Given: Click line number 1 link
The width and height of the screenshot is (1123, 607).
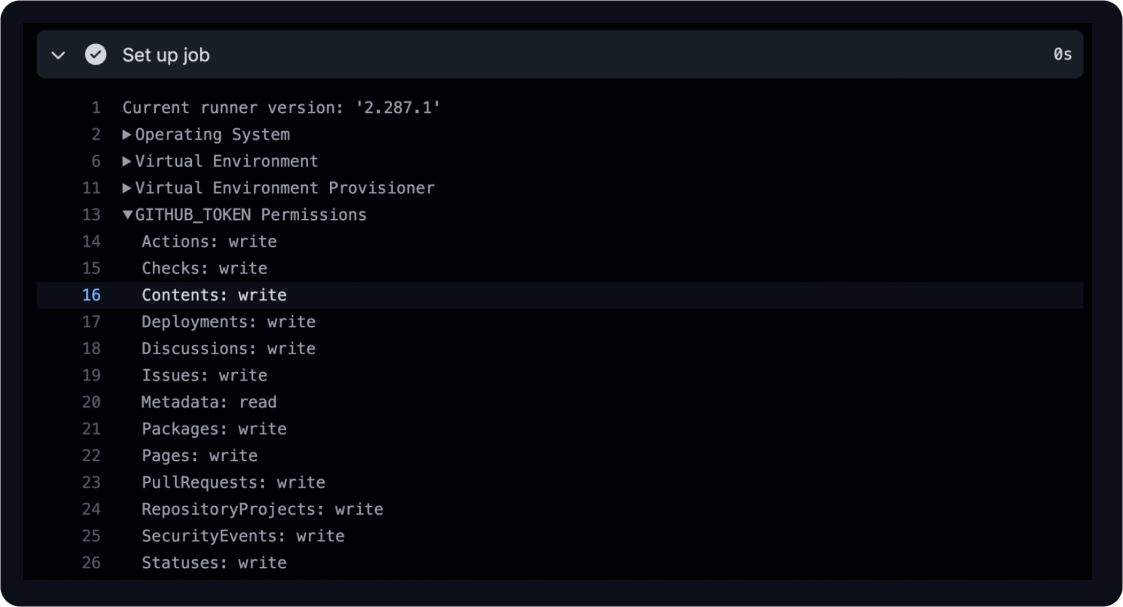Looking at the screenshot, I should click(96, 108).
